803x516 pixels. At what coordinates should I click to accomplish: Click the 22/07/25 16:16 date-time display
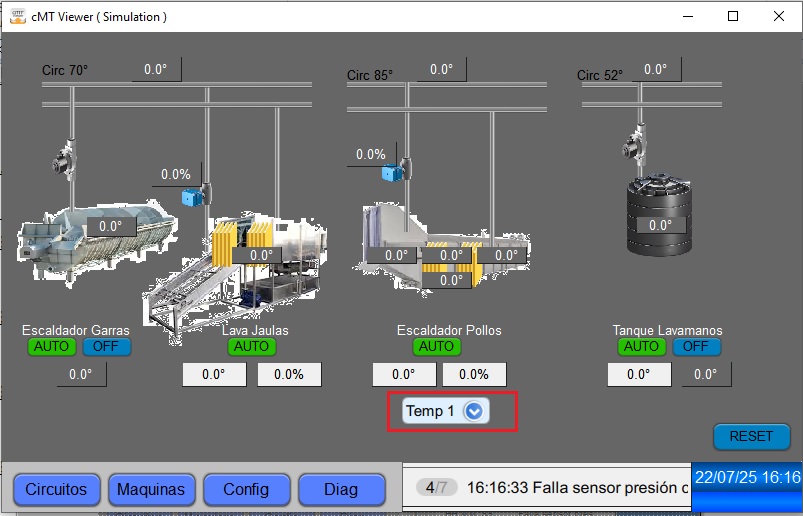[x=747, y=477]
